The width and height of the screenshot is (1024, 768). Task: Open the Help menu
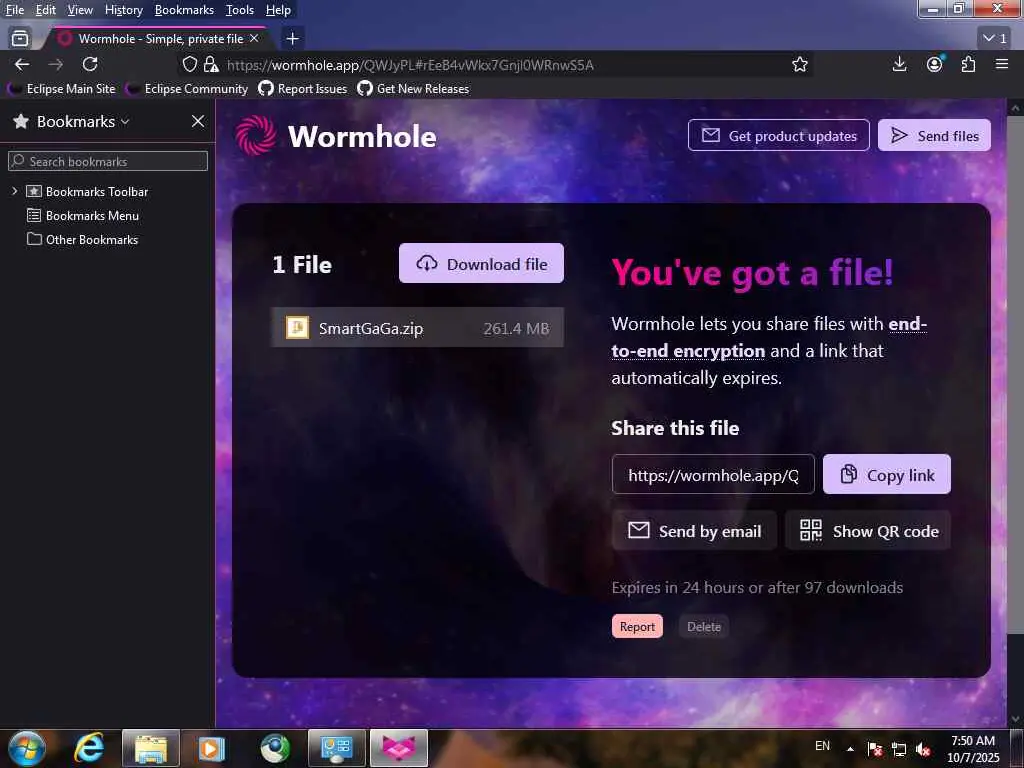click(x=278, y=10)
